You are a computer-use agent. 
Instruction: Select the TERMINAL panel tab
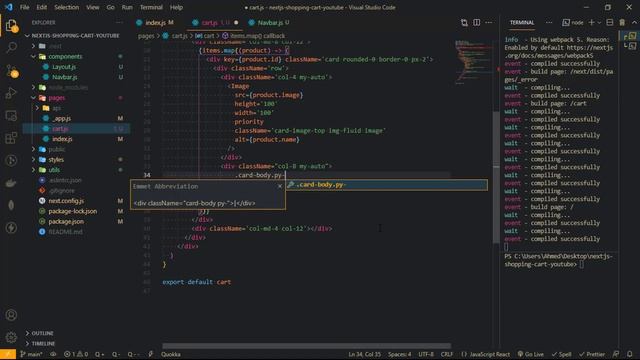(x=522, y=22)
